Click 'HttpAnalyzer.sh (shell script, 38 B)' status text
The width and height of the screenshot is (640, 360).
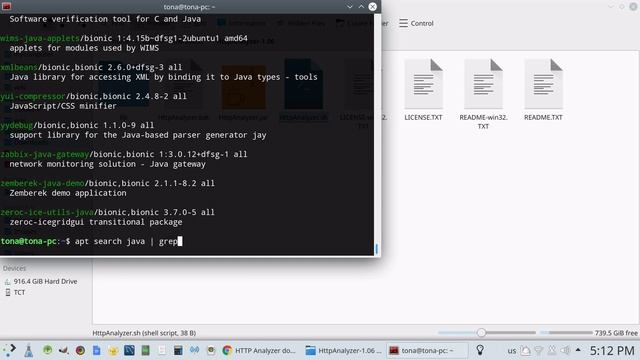pyautogui.click(x=144, y=333)
